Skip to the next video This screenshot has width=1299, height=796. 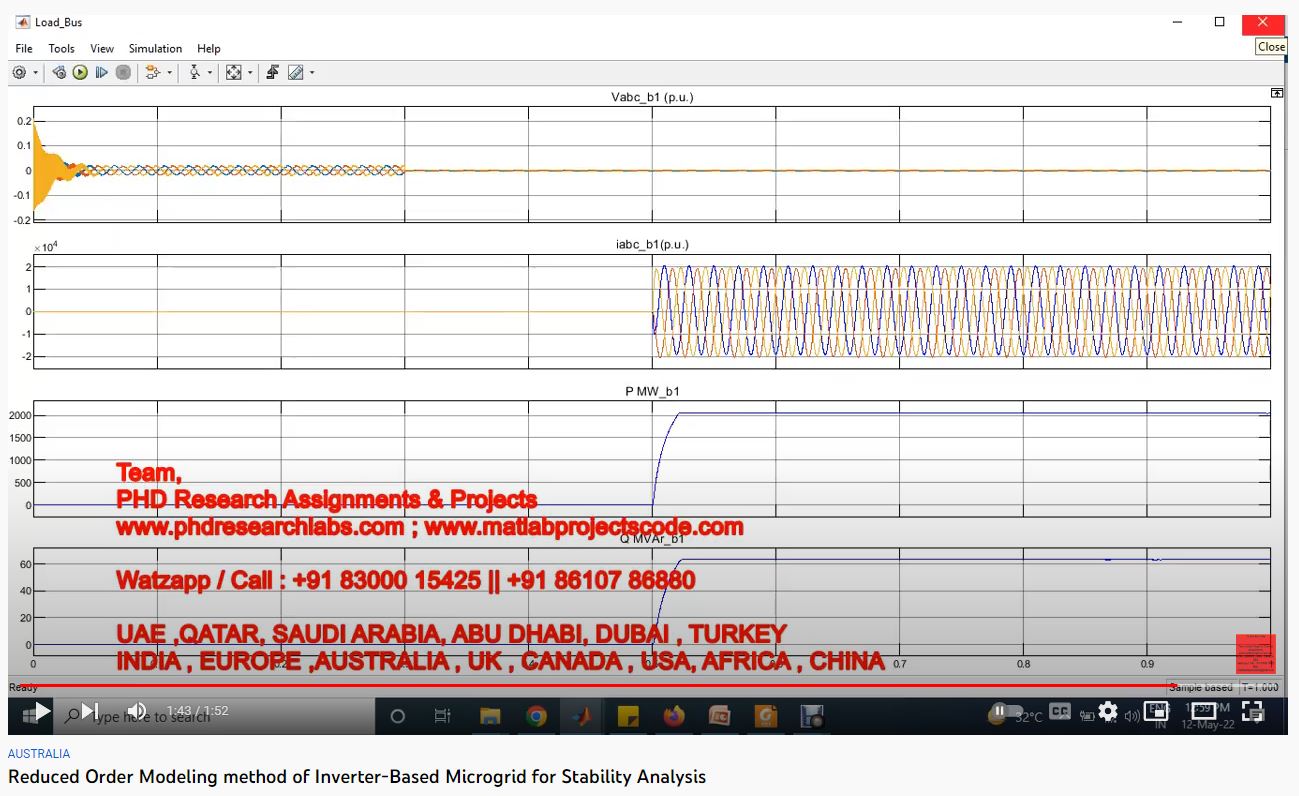(90, 711)
